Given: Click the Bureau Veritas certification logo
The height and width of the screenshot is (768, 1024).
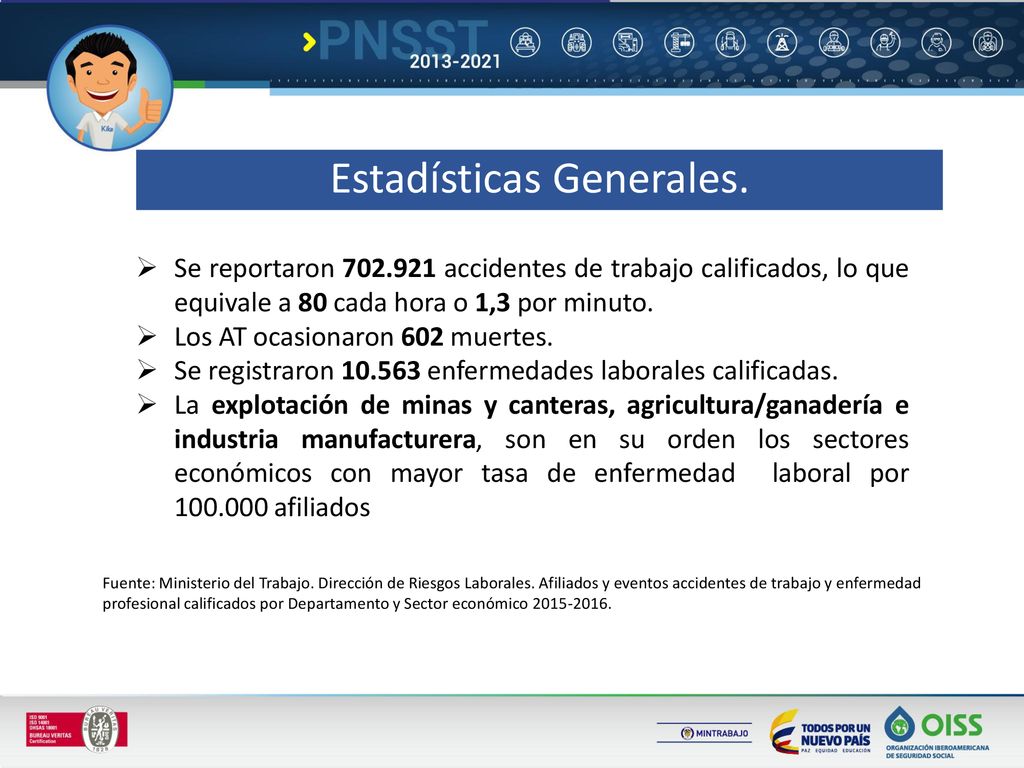Looking at the screenshot, I should tap(76, 729).
